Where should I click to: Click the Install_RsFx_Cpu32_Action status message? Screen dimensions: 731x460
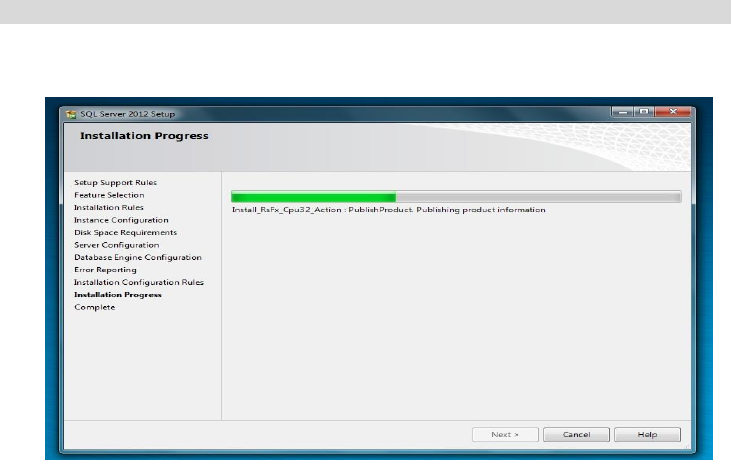[388, 210]
